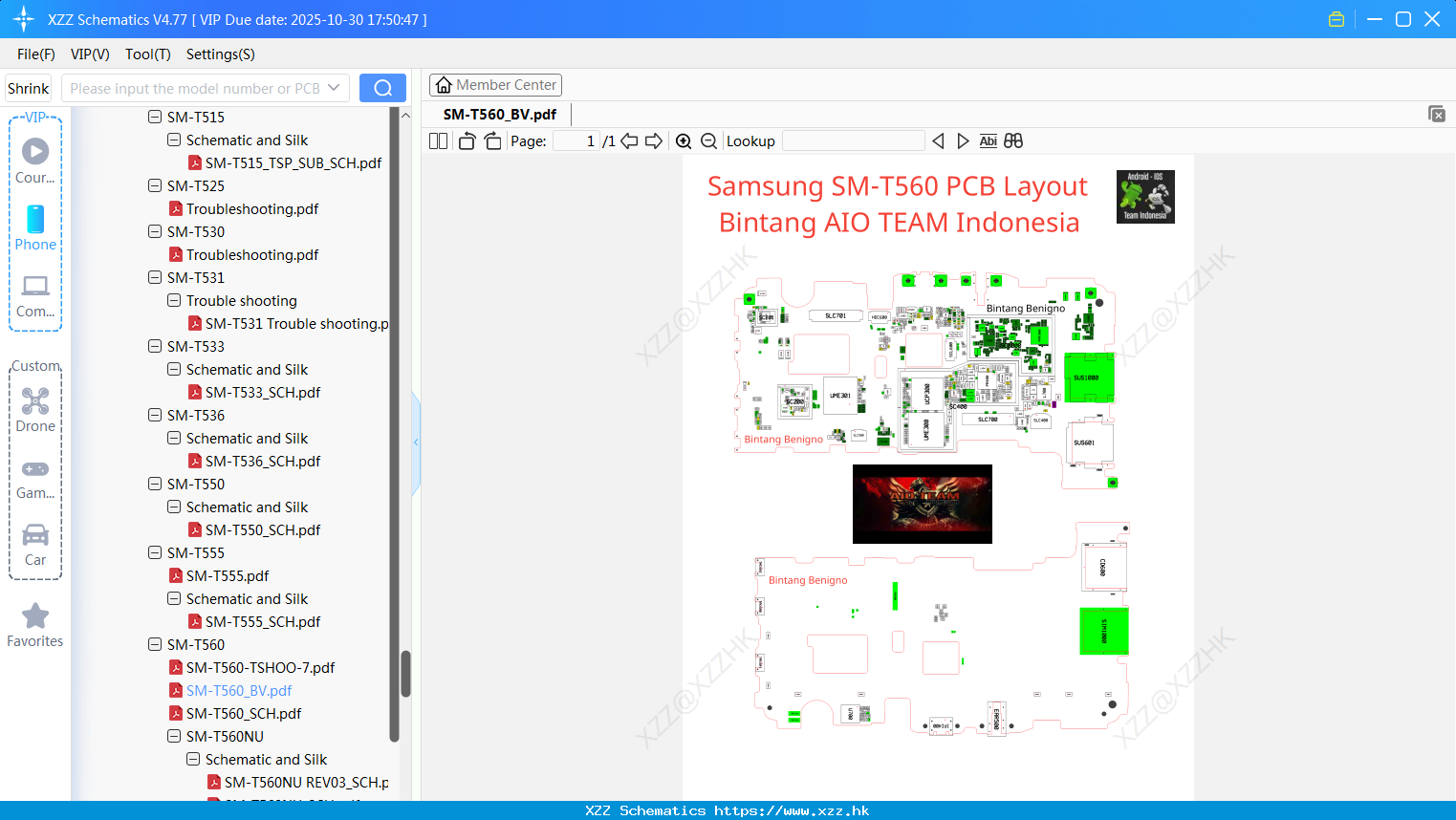Toggle the page layout view icon

[438, 140]
